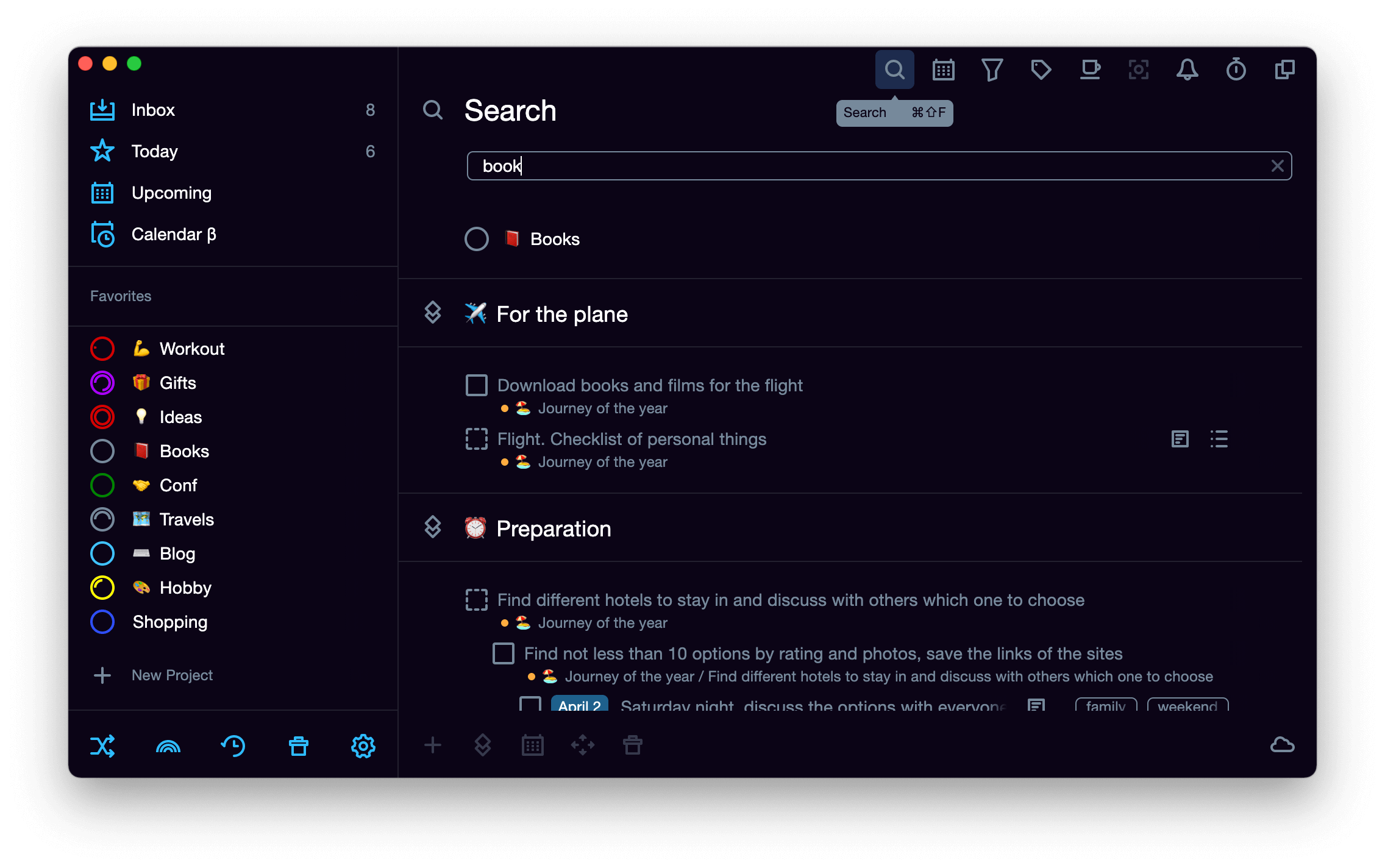Click the April 2 date badge
This screenshot has height=868, width=1385.
pos(579,705)
